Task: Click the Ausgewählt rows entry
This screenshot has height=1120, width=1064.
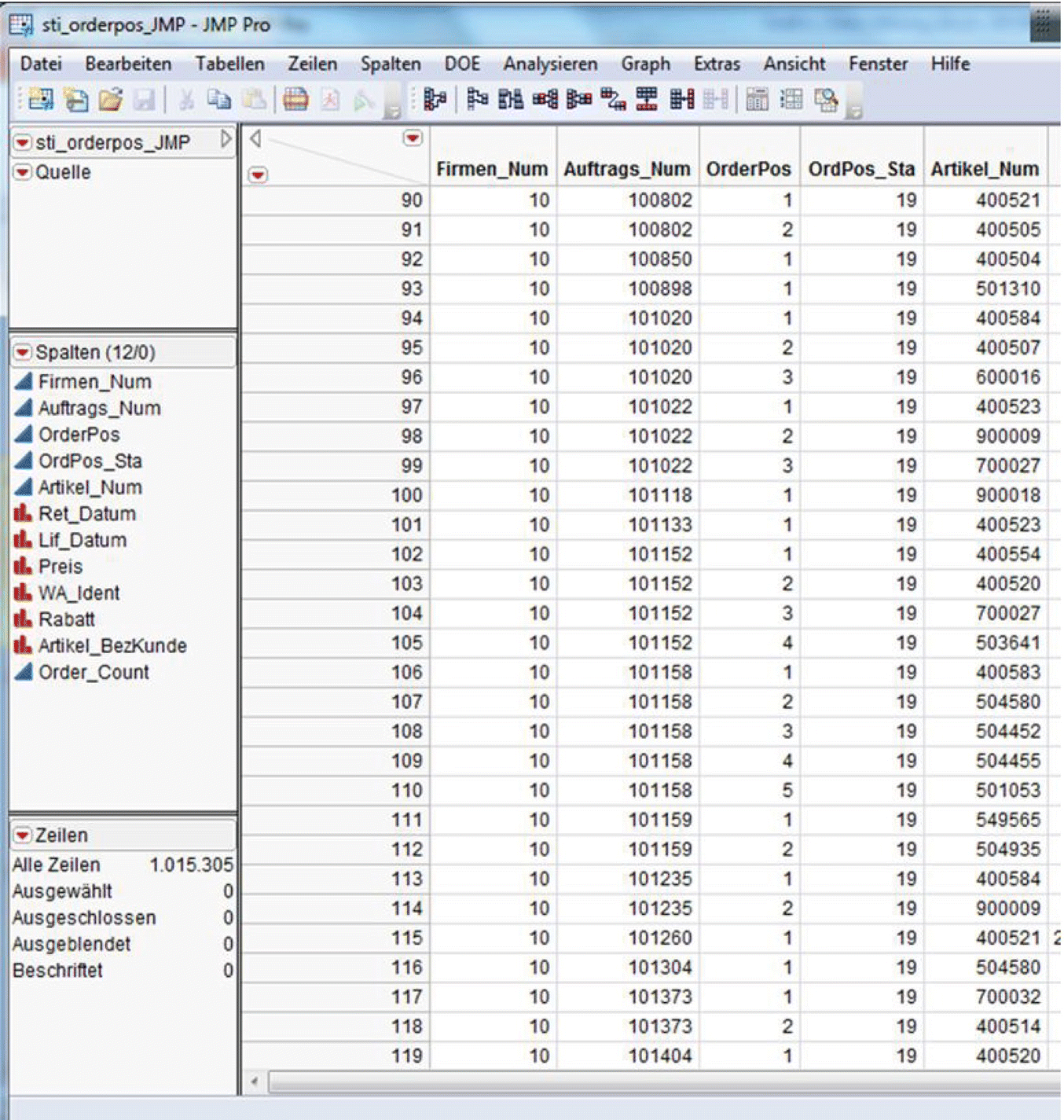Action: click(123, 891)
